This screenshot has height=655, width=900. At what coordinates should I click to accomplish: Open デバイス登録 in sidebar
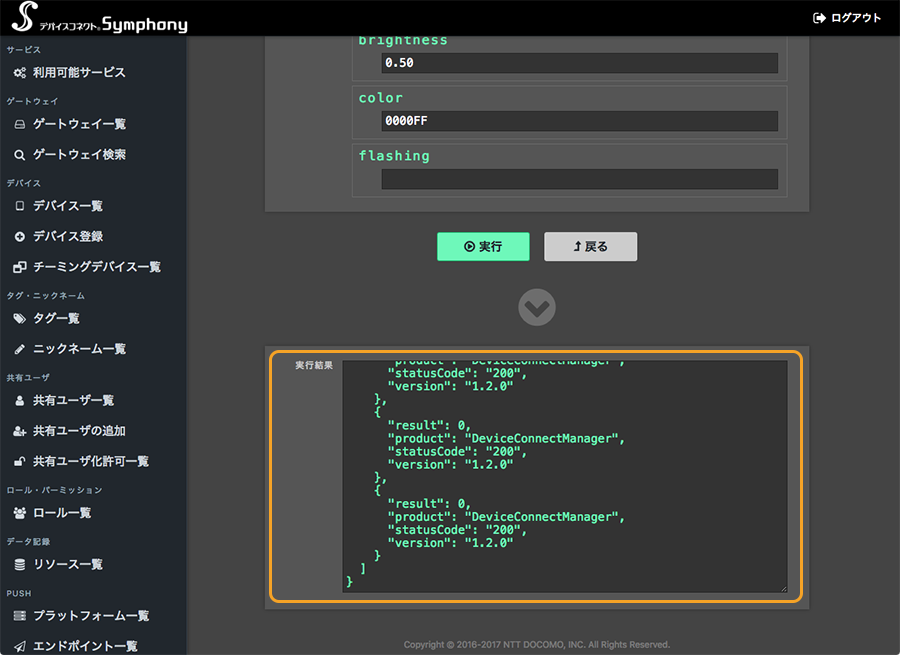click(x=68, y=236)
